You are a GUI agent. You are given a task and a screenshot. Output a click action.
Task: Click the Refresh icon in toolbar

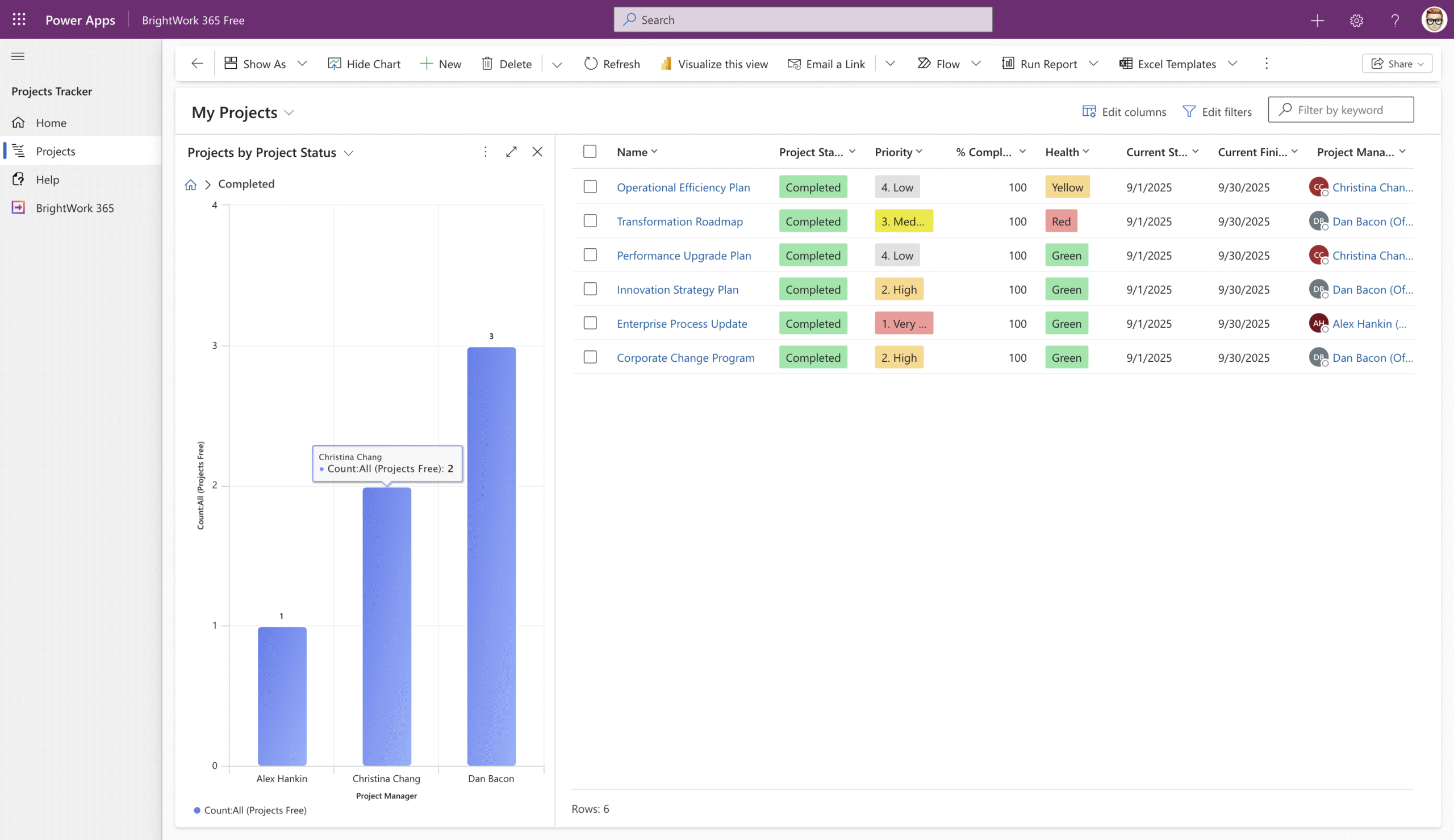coord(591,64)
